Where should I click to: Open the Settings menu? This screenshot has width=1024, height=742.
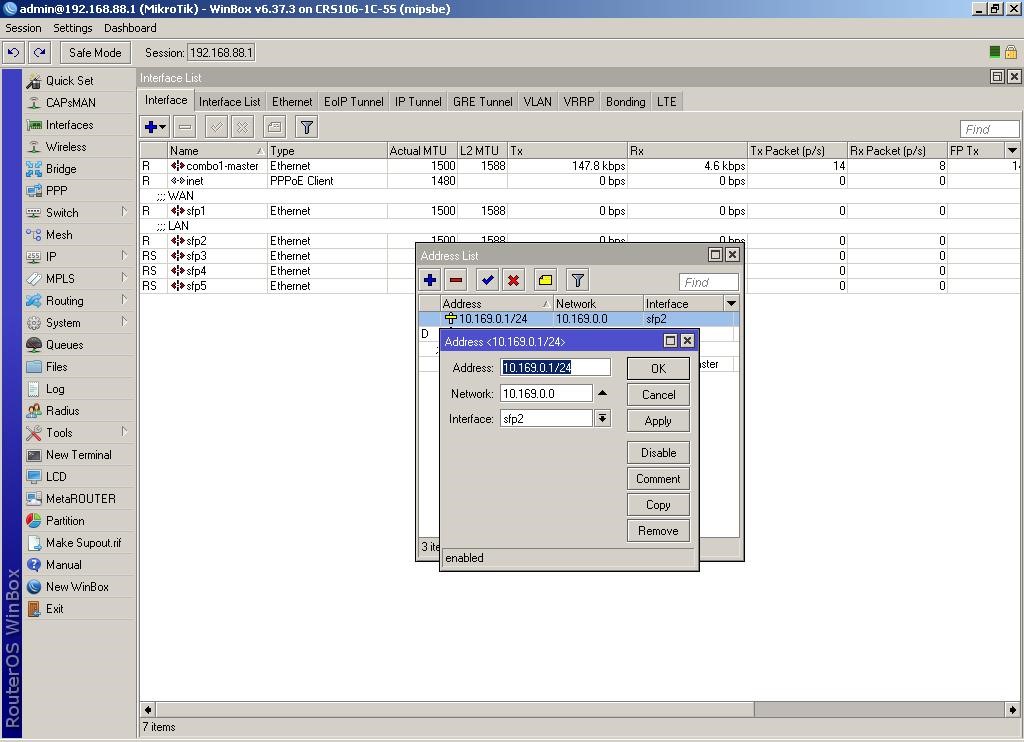(72, 28)
